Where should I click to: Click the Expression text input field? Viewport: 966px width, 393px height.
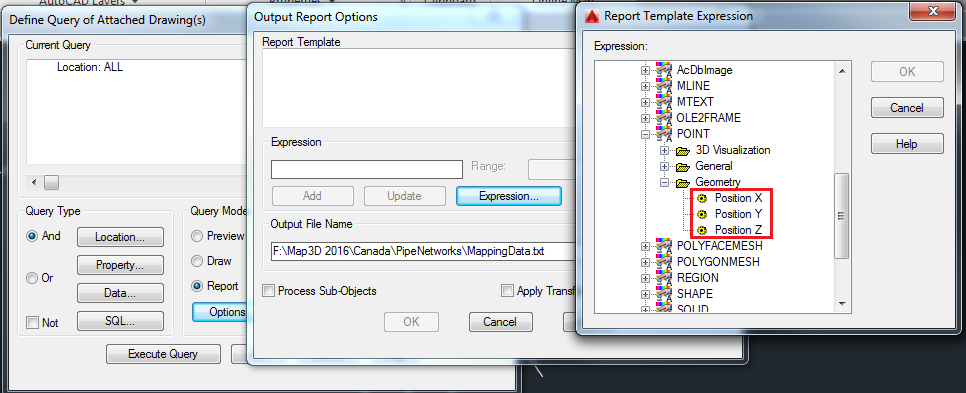pyautogui.click(x=367, y=169)
